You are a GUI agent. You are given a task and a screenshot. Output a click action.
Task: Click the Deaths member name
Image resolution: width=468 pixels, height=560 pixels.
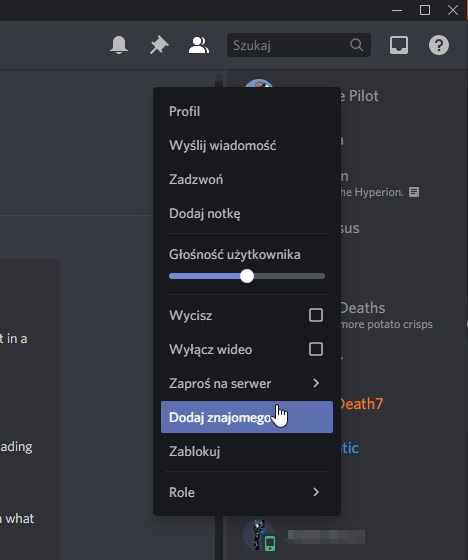(362, 308)
